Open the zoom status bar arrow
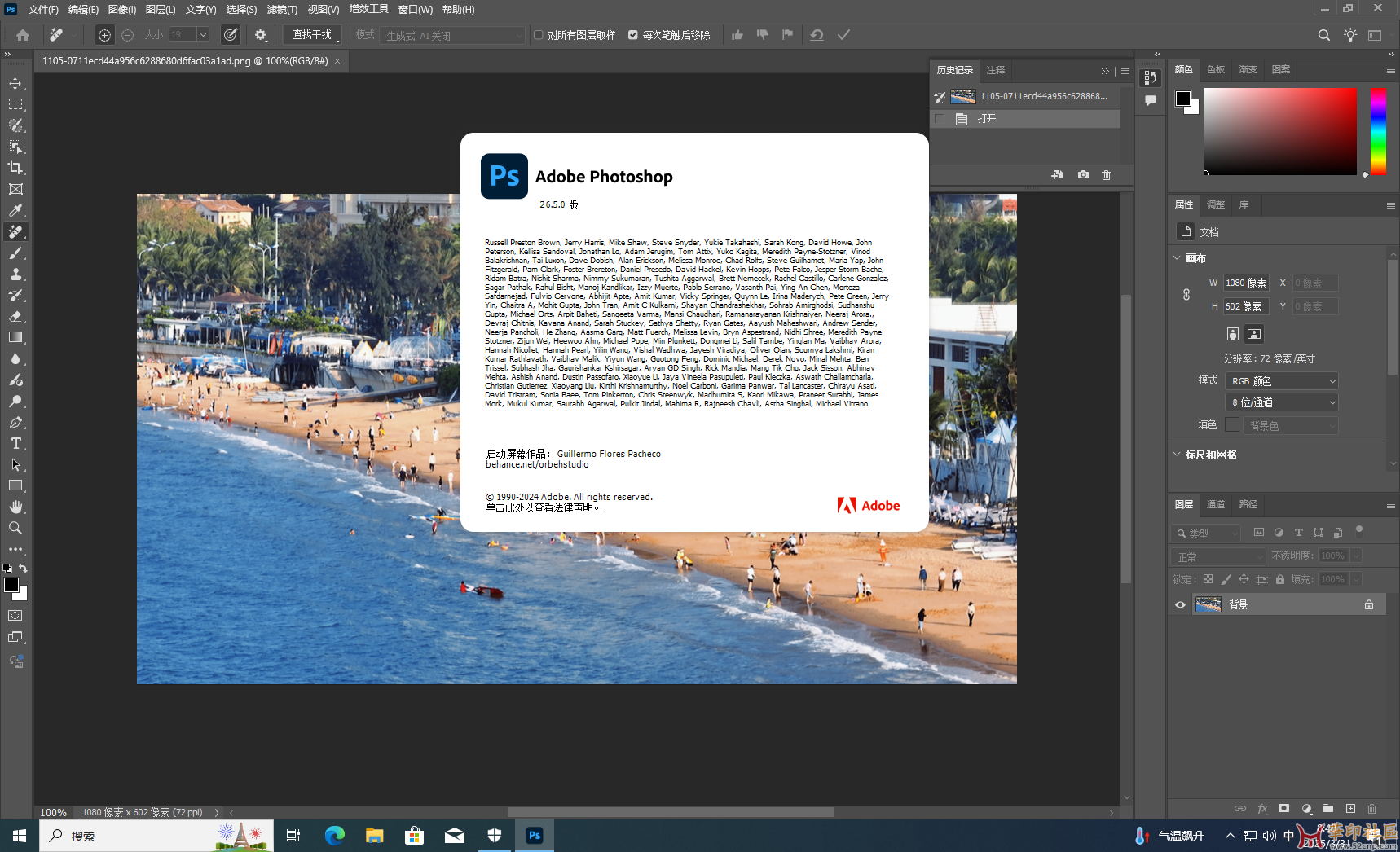Image resolution: width=1400 pixels, height=852 pixels. pos(217,812)
